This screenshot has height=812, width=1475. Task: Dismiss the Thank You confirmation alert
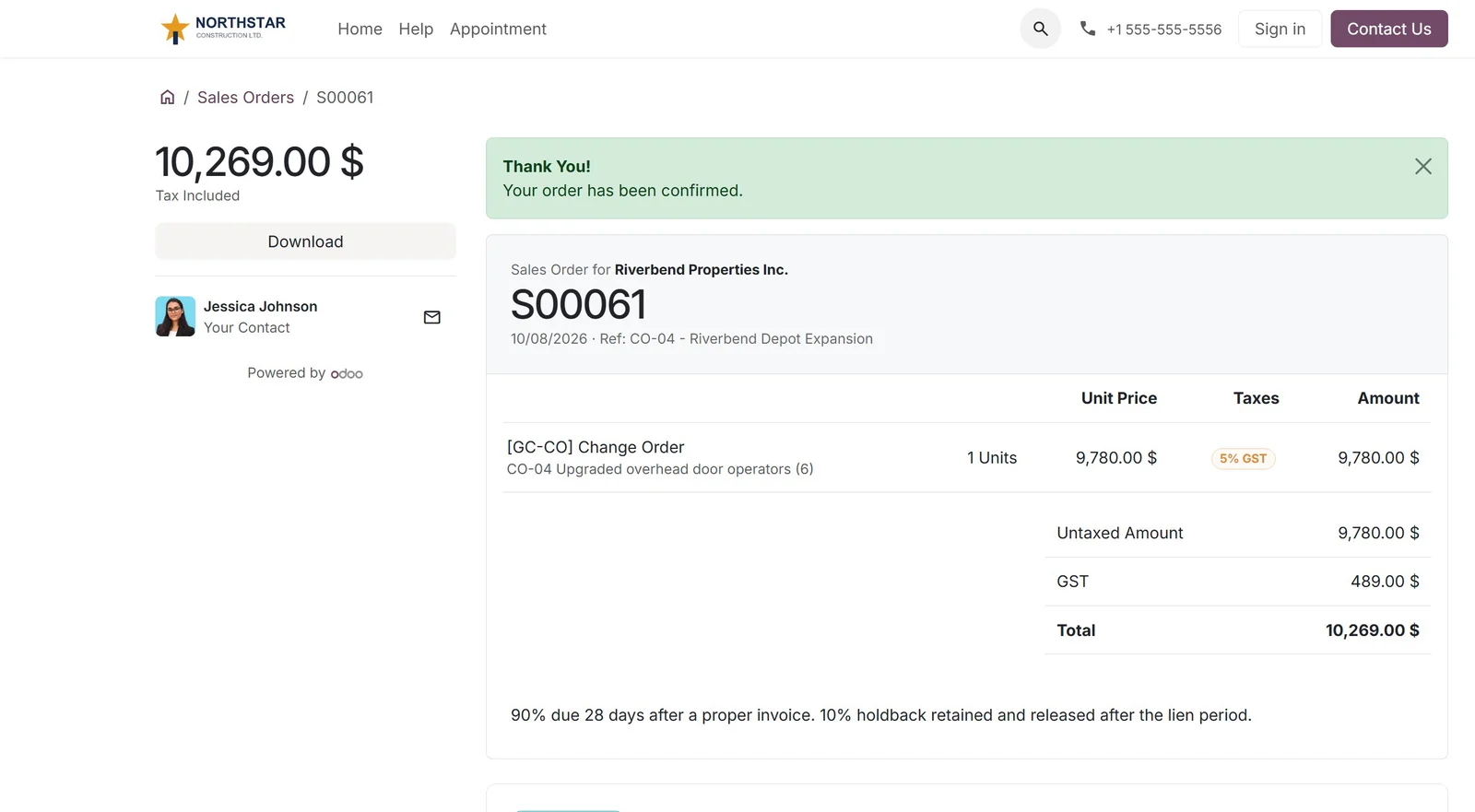coord(1422,166)
